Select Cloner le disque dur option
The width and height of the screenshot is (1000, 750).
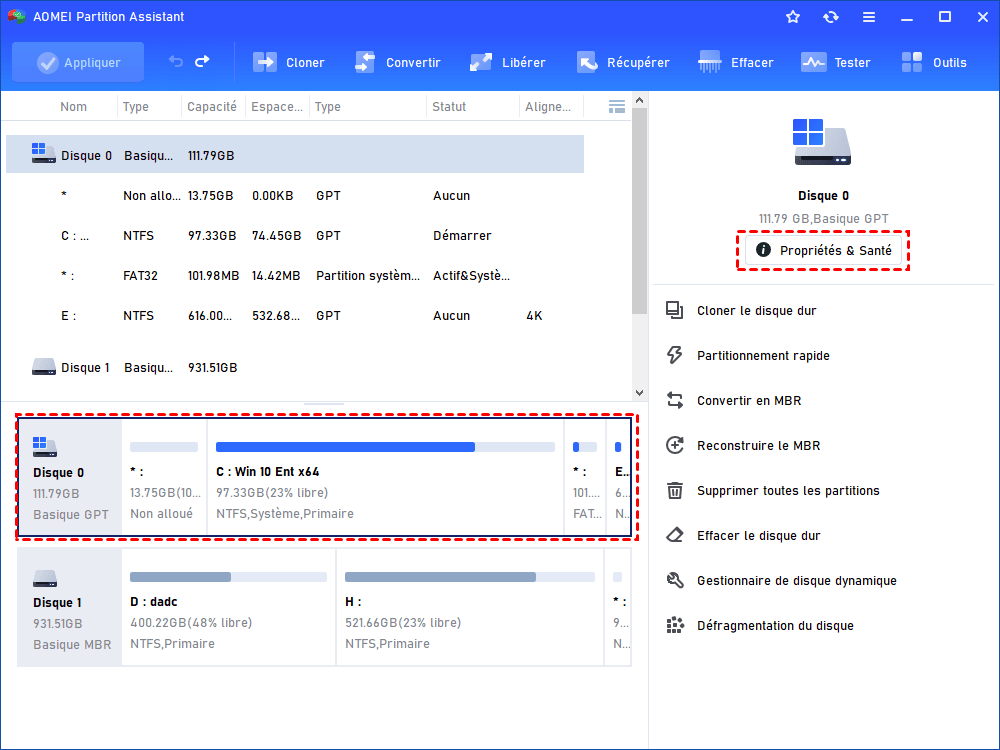(756, 311)
